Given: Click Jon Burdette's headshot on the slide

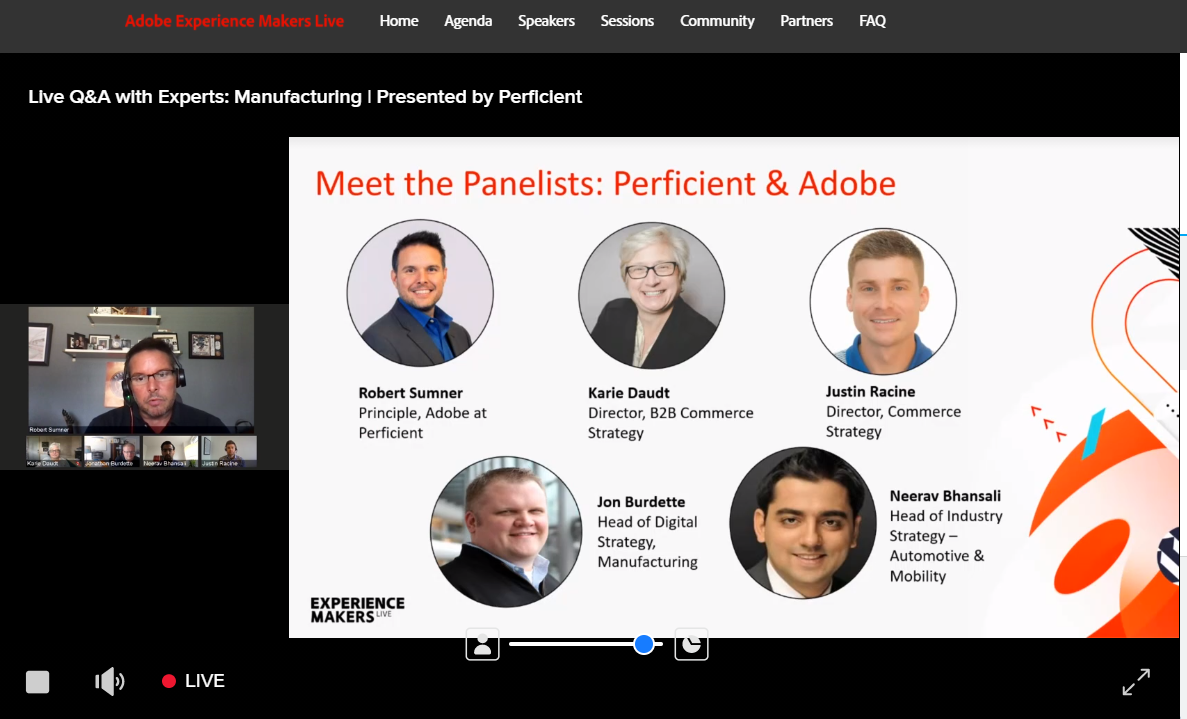Looking at the screenshot, I should [x=506, y=531].
